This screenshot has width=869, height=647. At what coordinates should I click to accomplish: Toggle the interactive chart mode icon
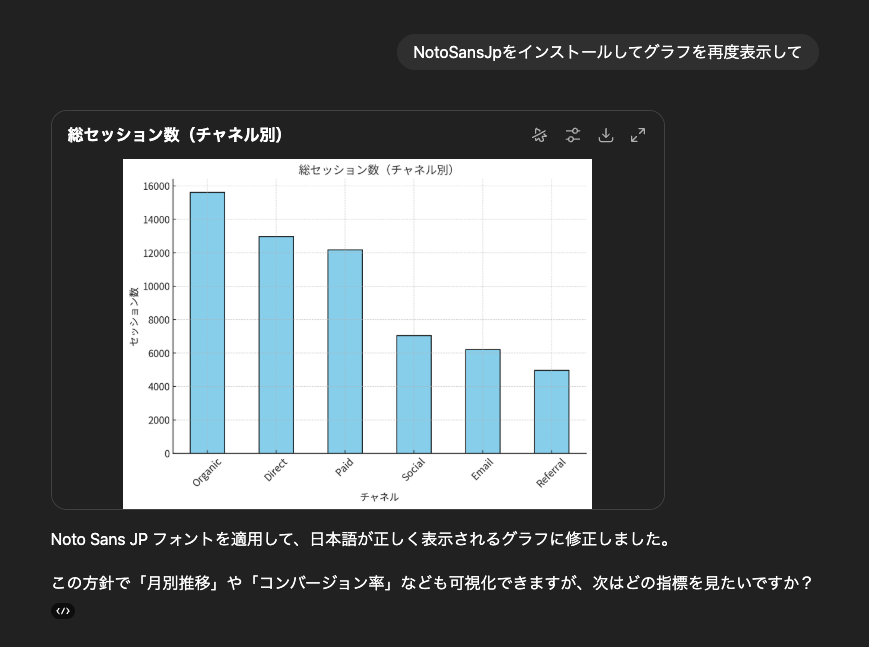(540, 135)
